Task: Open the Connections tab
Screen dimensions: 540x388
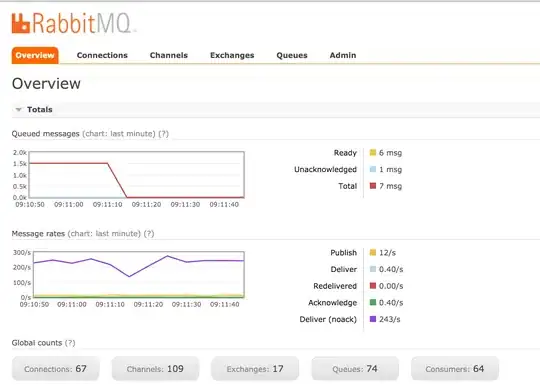Action: pyautogui.click(x=102, y=55)
